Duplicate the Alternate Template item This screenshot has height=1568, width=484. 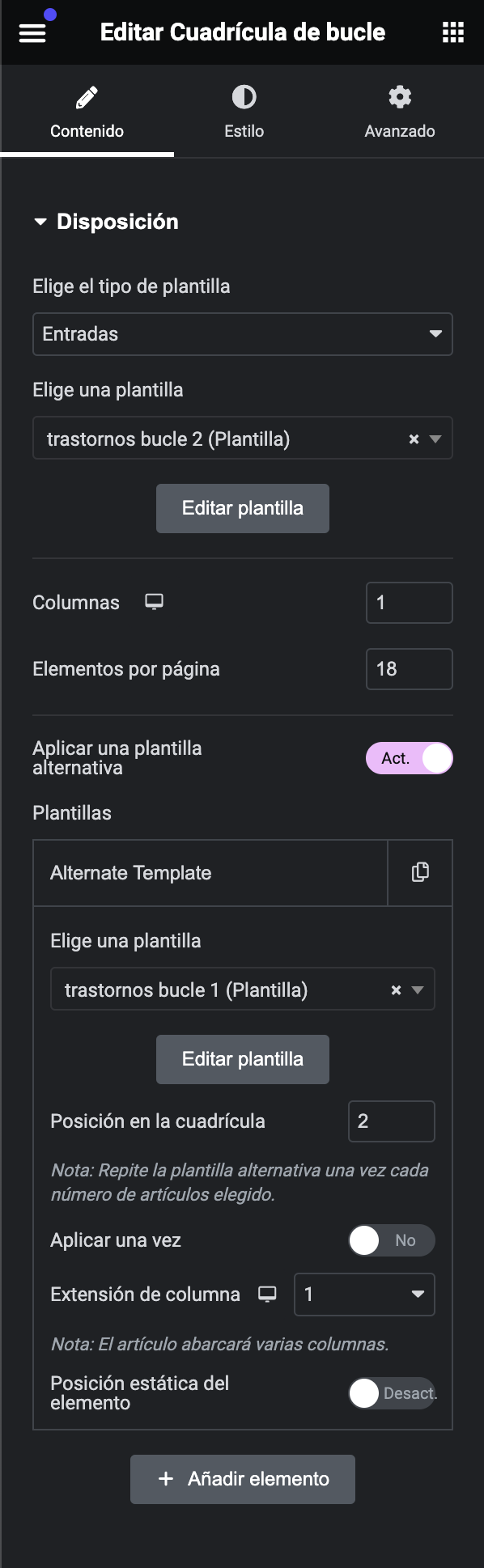(x=420, y=872)
